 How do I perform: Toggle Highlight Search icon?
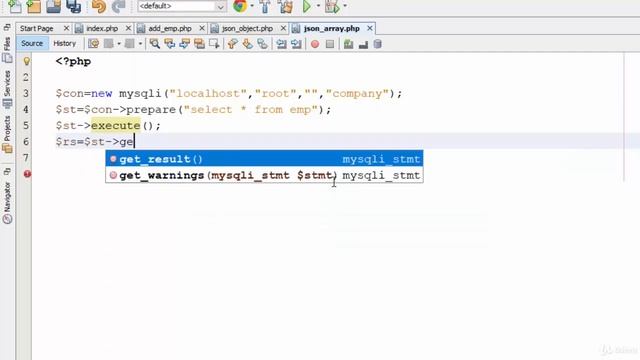click(199, 44)
